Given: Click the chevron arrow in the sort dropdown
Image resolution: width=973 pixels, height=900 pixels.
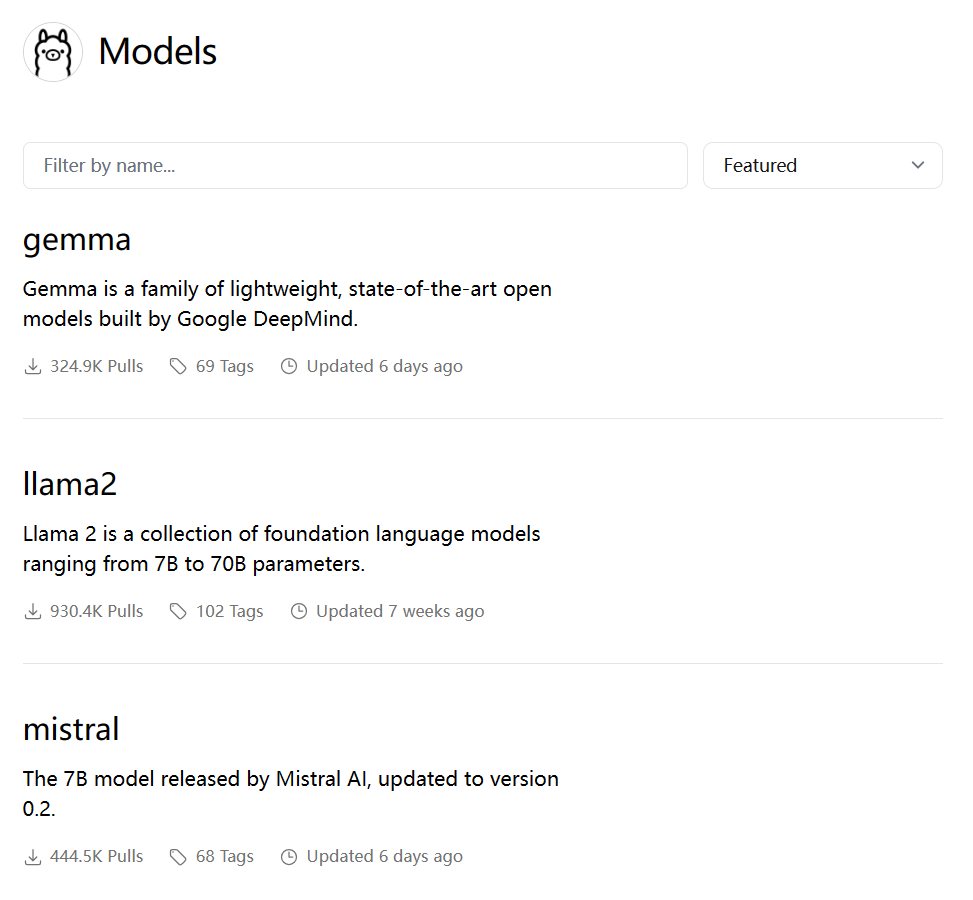Looking at the screenshot, I should point(918,166).
